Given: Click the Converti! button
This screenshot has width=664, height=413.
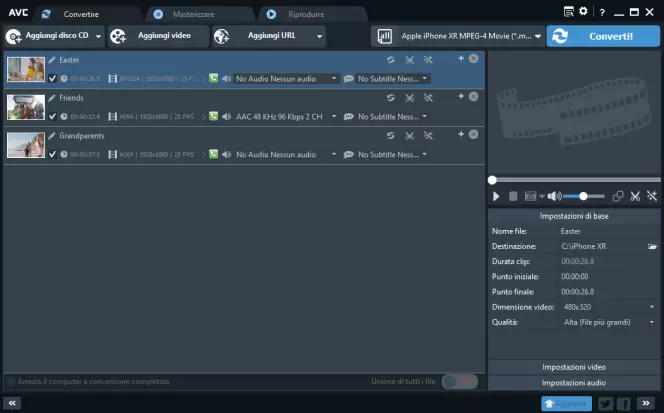Looking at the screenshot, I should [603, 36].
